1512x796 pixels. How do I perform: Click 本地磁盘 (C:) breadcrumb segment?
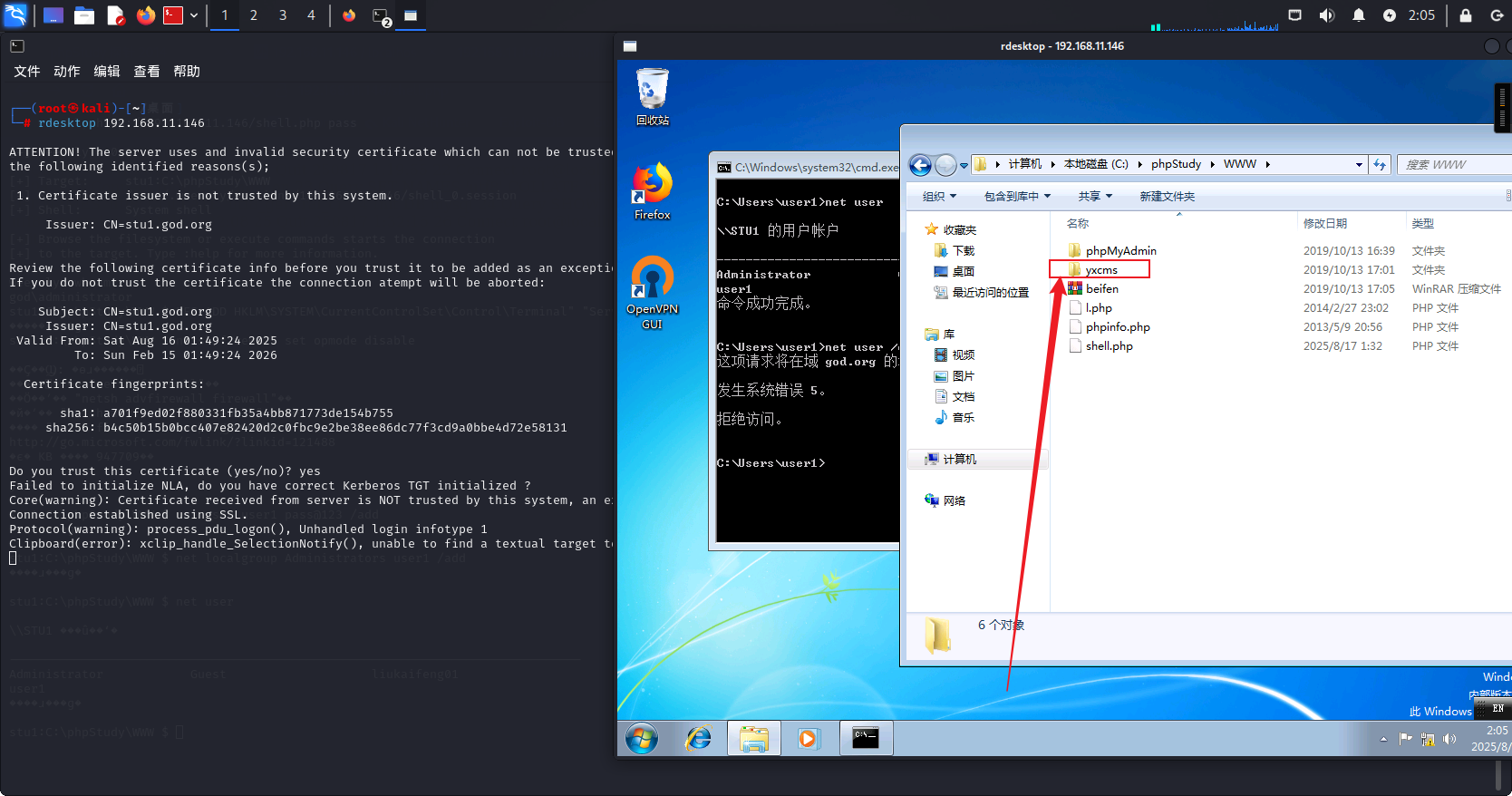[1096, 164]
